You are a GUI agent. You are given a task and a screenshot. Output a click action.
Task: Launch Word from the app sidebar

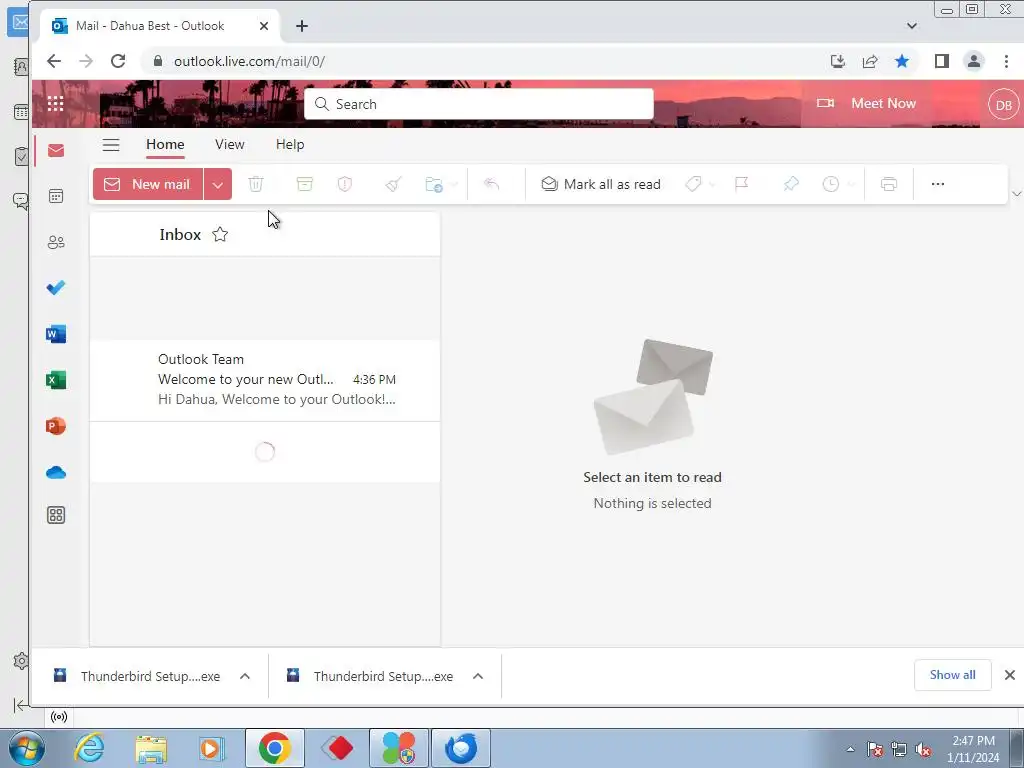tap(56, 334)
